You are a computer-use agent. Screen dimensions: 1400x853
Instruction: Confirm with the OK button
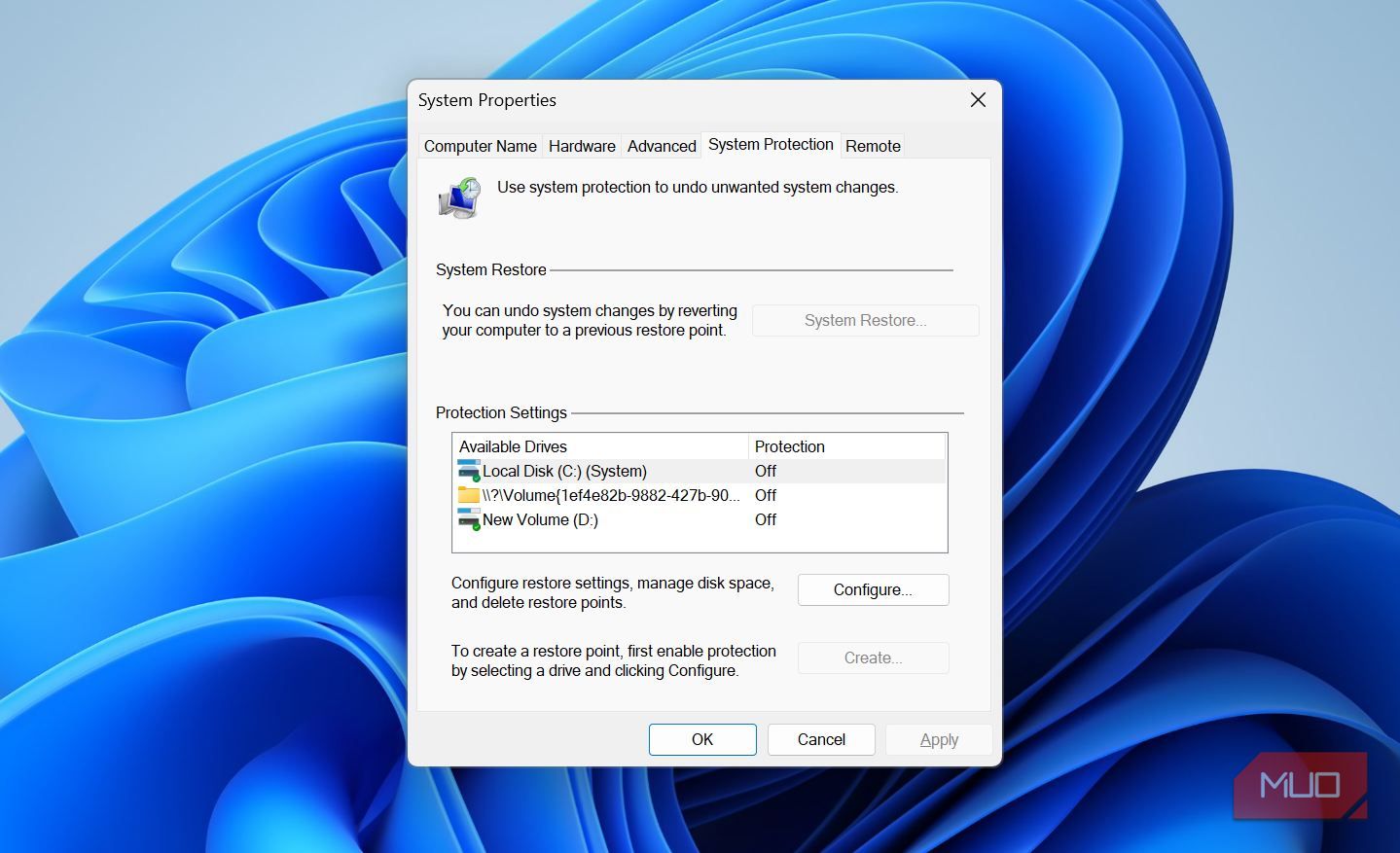coord(702,739)
